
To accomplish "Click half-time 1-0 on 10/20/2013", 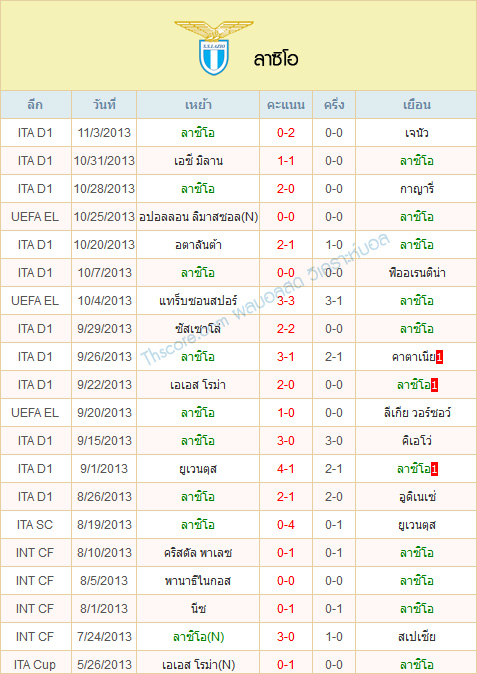I will coord(334,245).
